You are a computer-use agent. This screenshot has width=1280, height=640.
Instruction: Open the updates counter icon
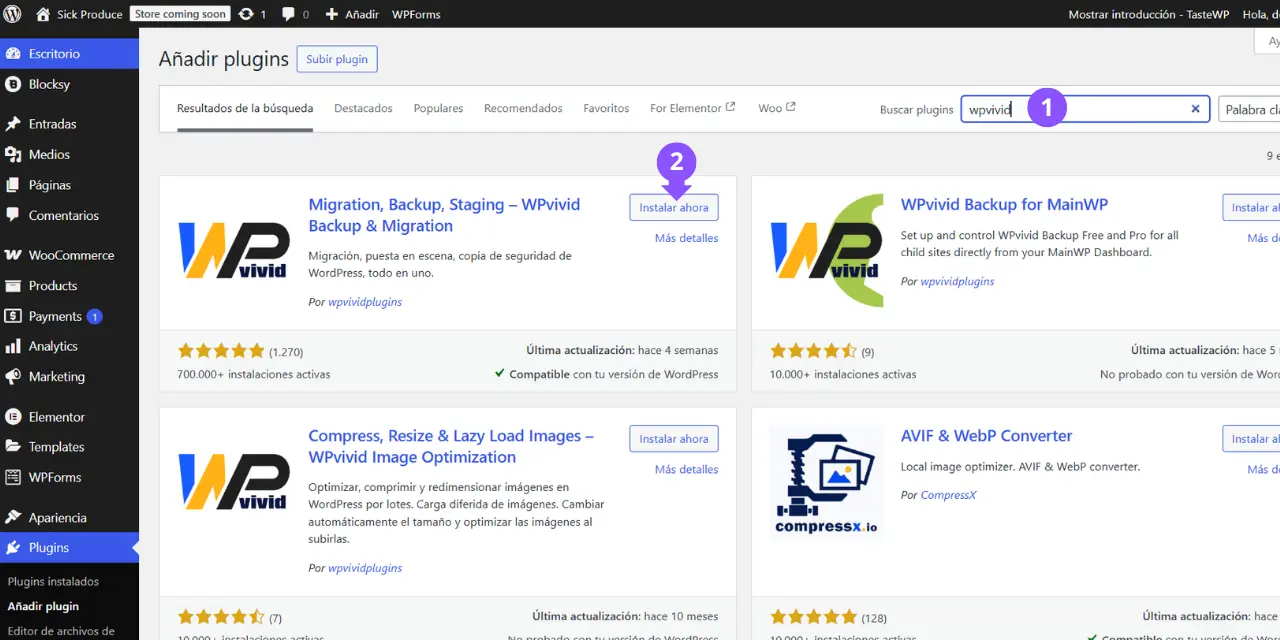[252, 14]
